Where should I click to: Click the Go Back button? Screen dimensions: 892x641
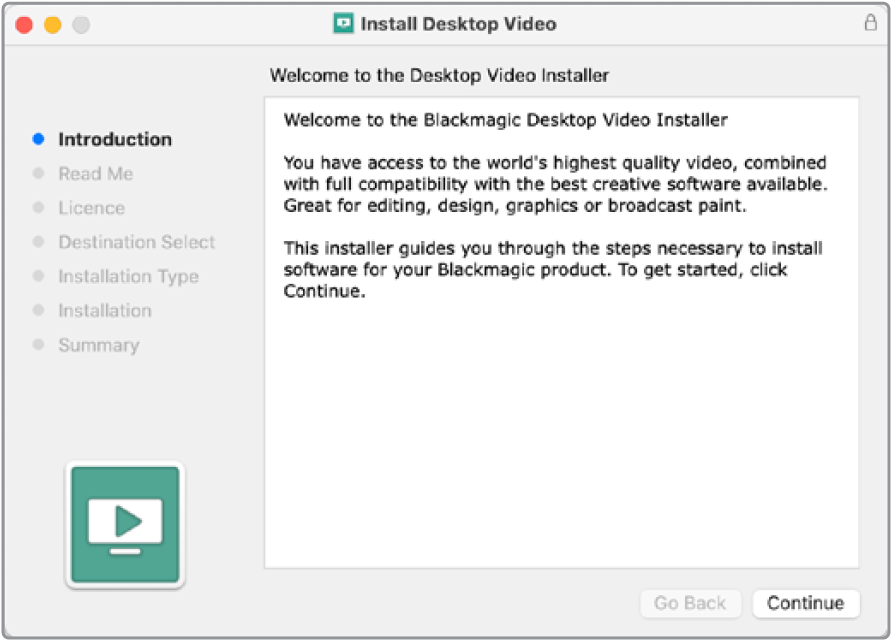point(690,603)
